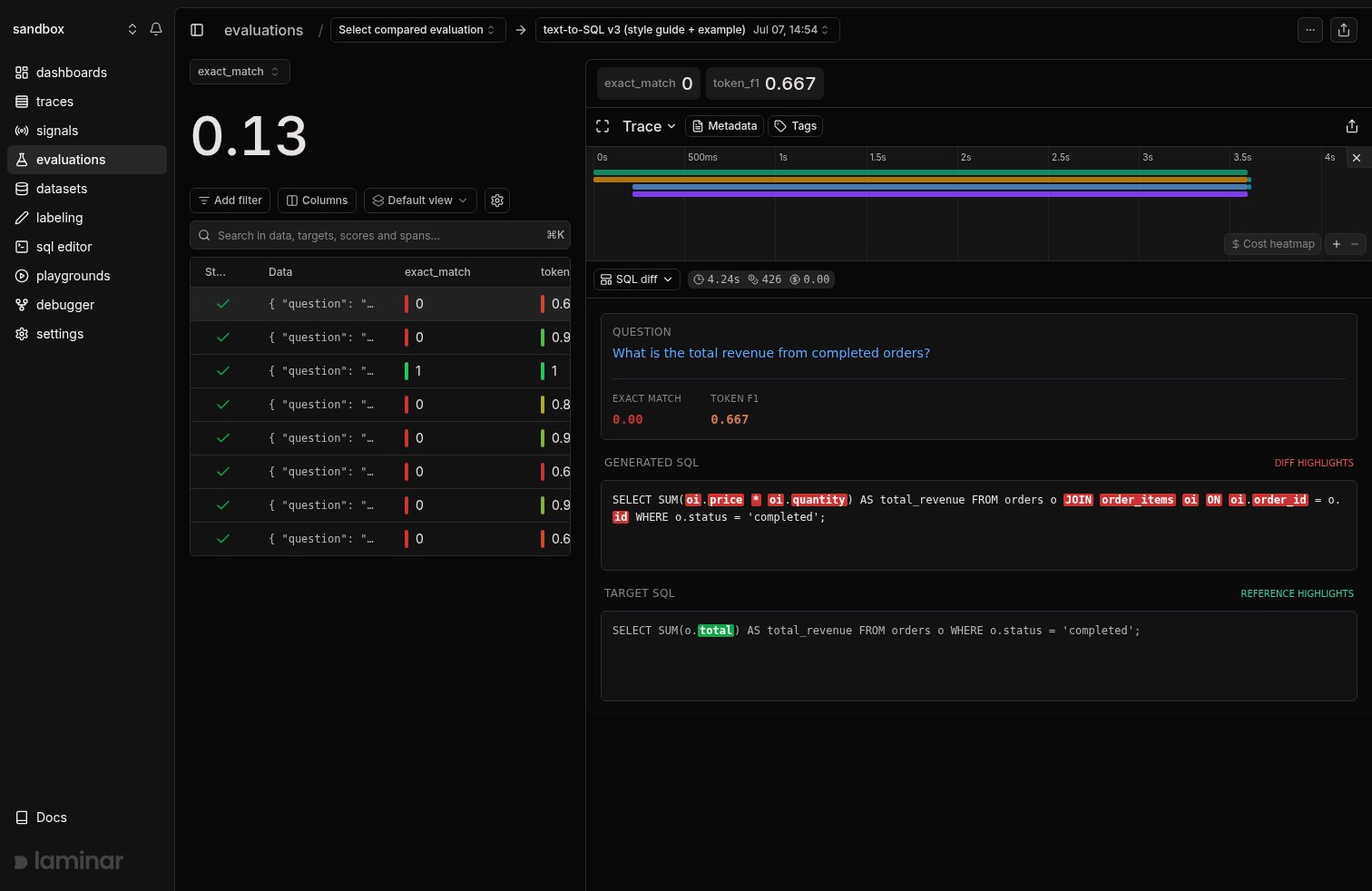This screenshot has height=891, width=1372.
Task: Click the REFERENCE HIGHLIGHTS label
Action: (x=1297, y=593)
